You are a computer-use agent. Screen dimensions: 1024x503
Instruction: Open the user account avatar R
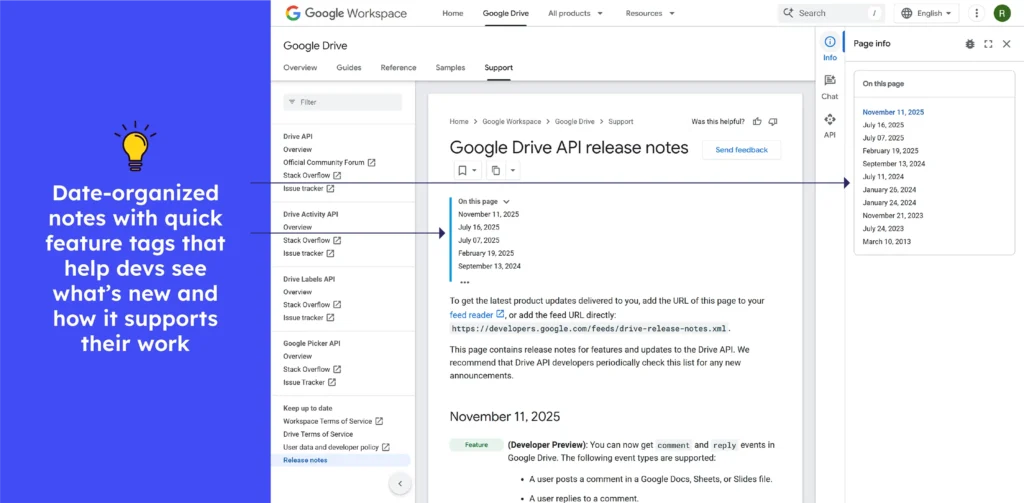point(1001,13)
